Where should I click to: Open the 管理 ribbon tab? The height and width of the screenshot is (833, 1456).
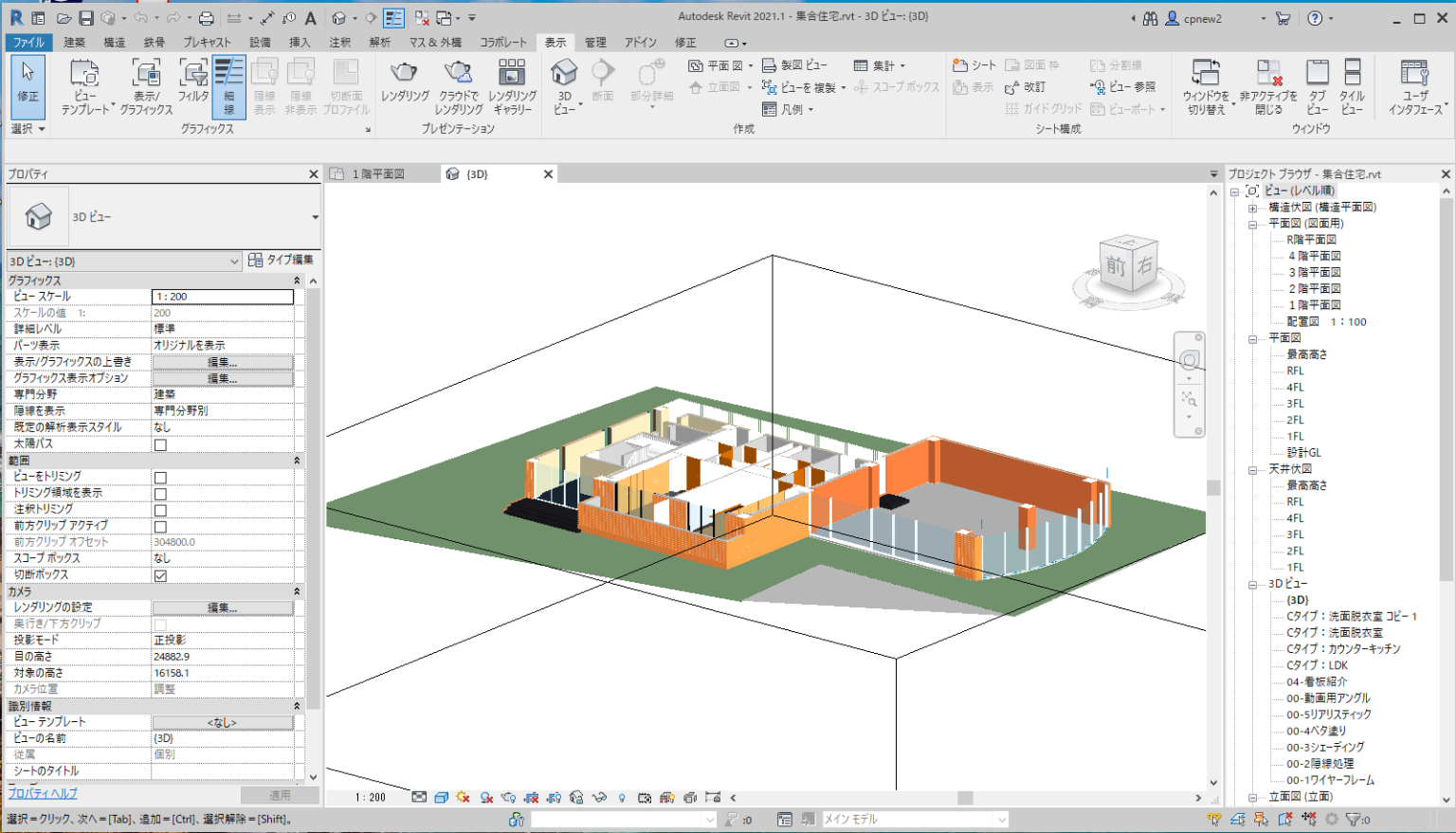point(598,42)
